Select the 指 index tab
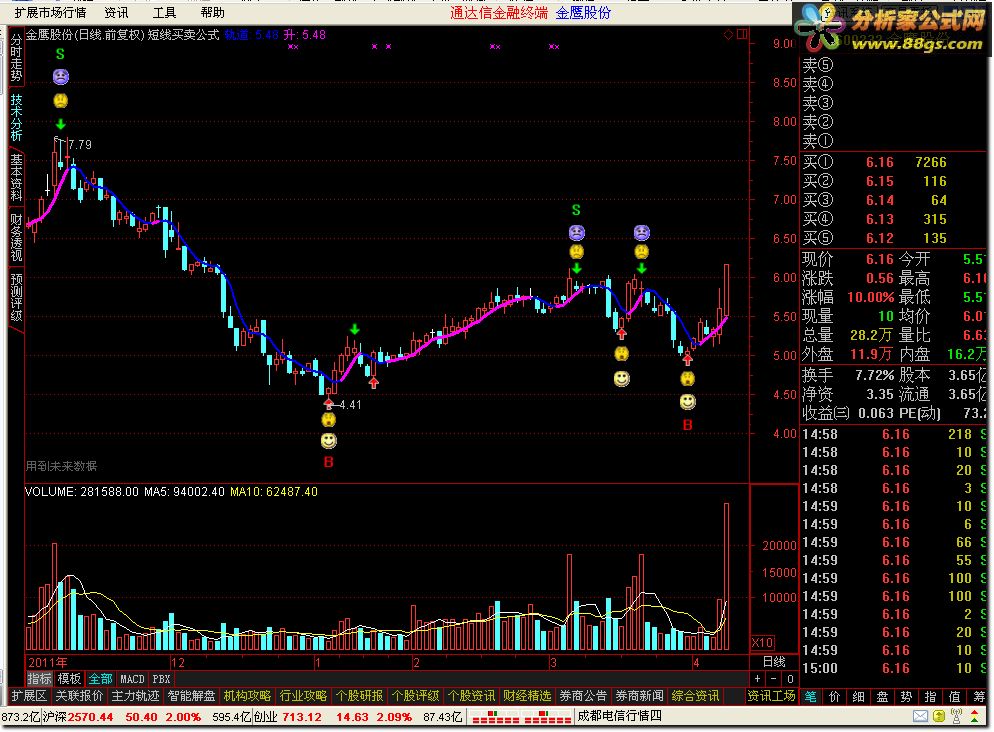 pos(931,697)
